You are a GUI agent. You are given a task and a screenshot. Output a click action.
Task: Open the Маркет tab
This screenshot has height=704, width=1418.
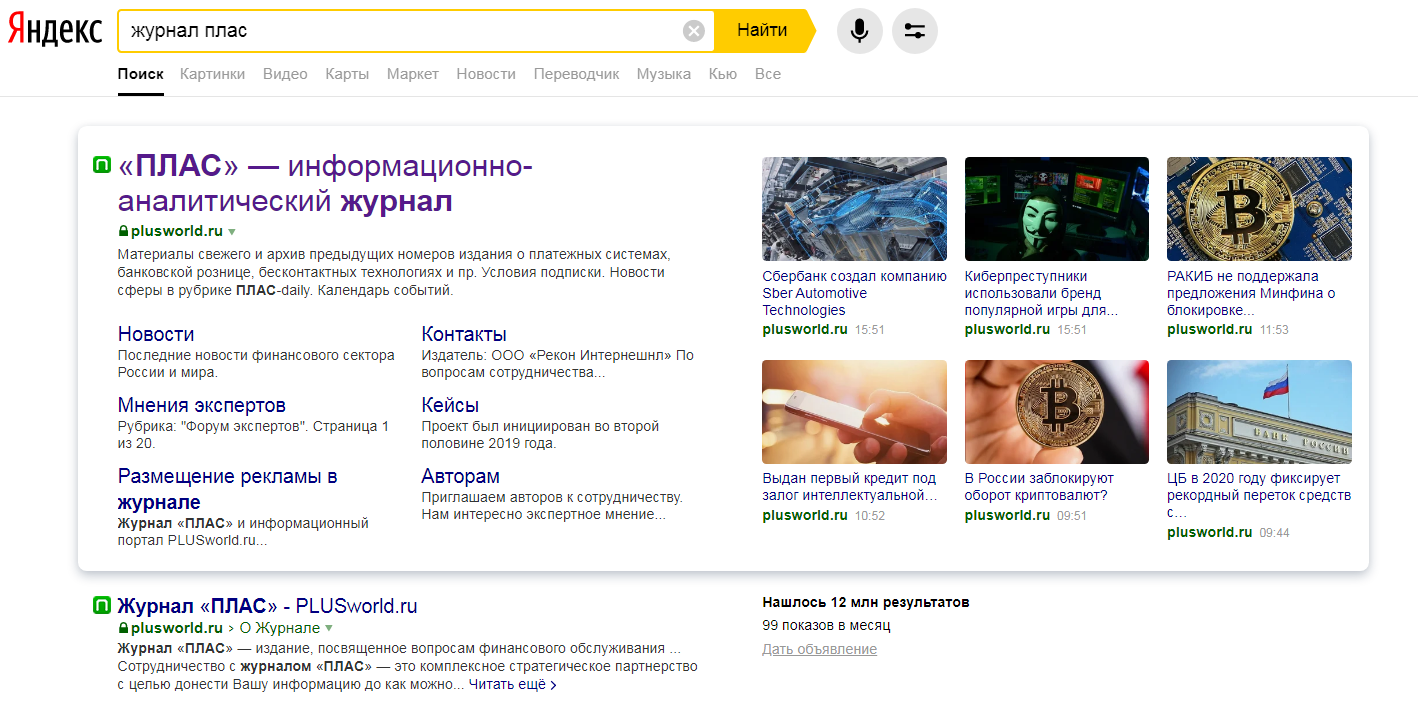click(413, 74)
